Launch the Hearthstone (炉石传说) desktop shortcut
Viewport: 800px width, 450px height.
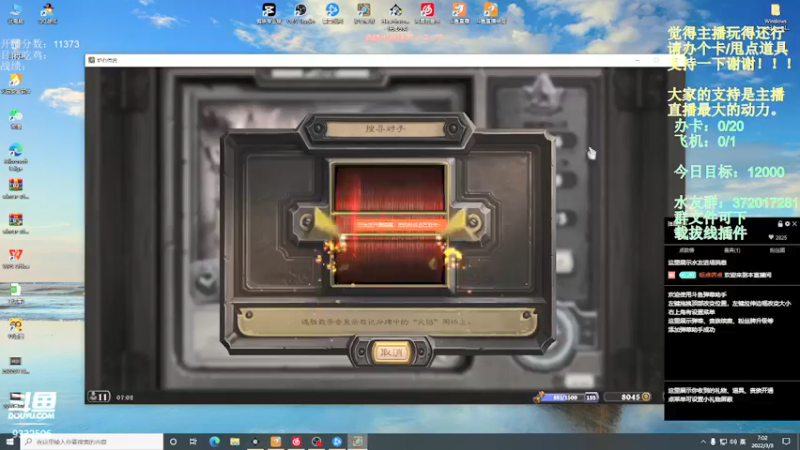tap(364, 13)
